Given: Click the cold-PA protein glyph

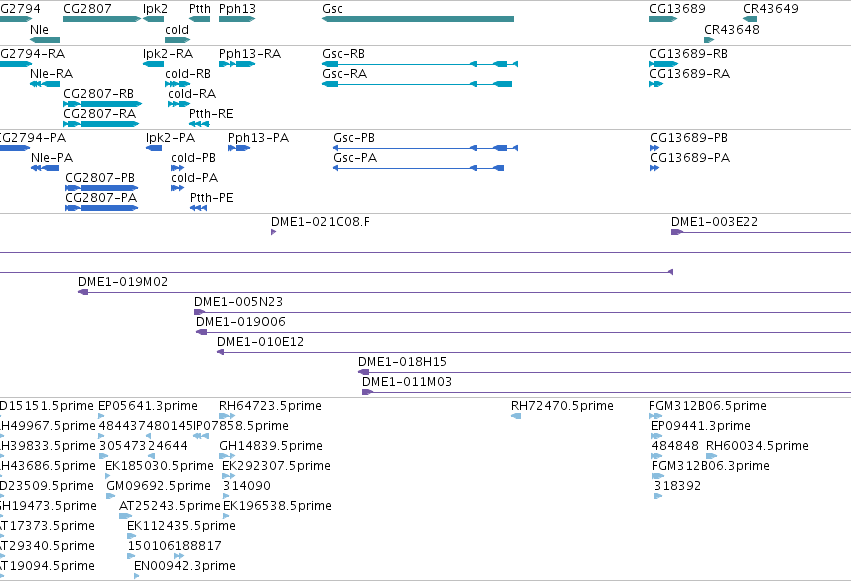Looking at the screenshot, I should pos(177,188).
